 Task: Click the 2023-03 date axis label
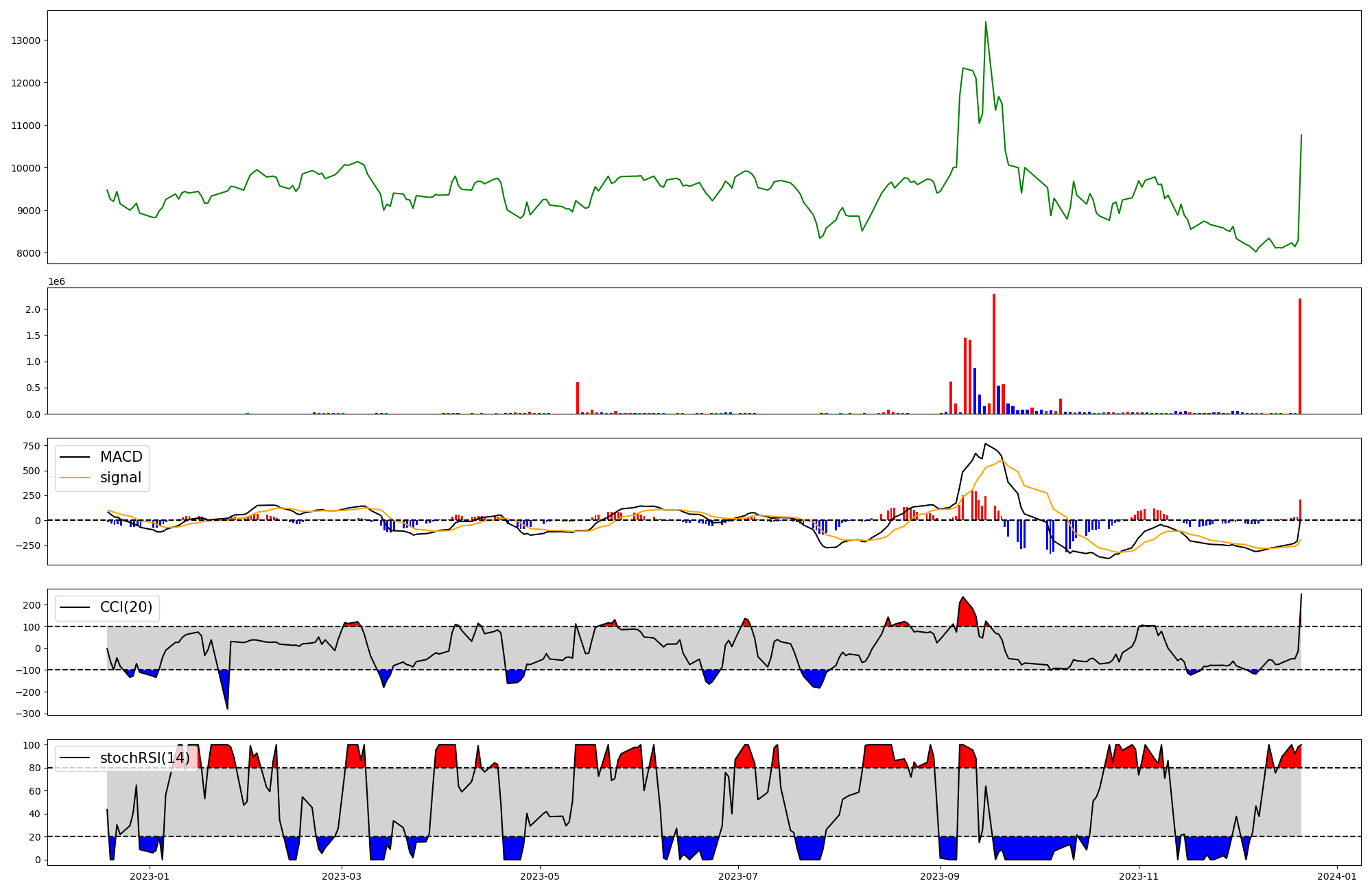coord(342,876)
